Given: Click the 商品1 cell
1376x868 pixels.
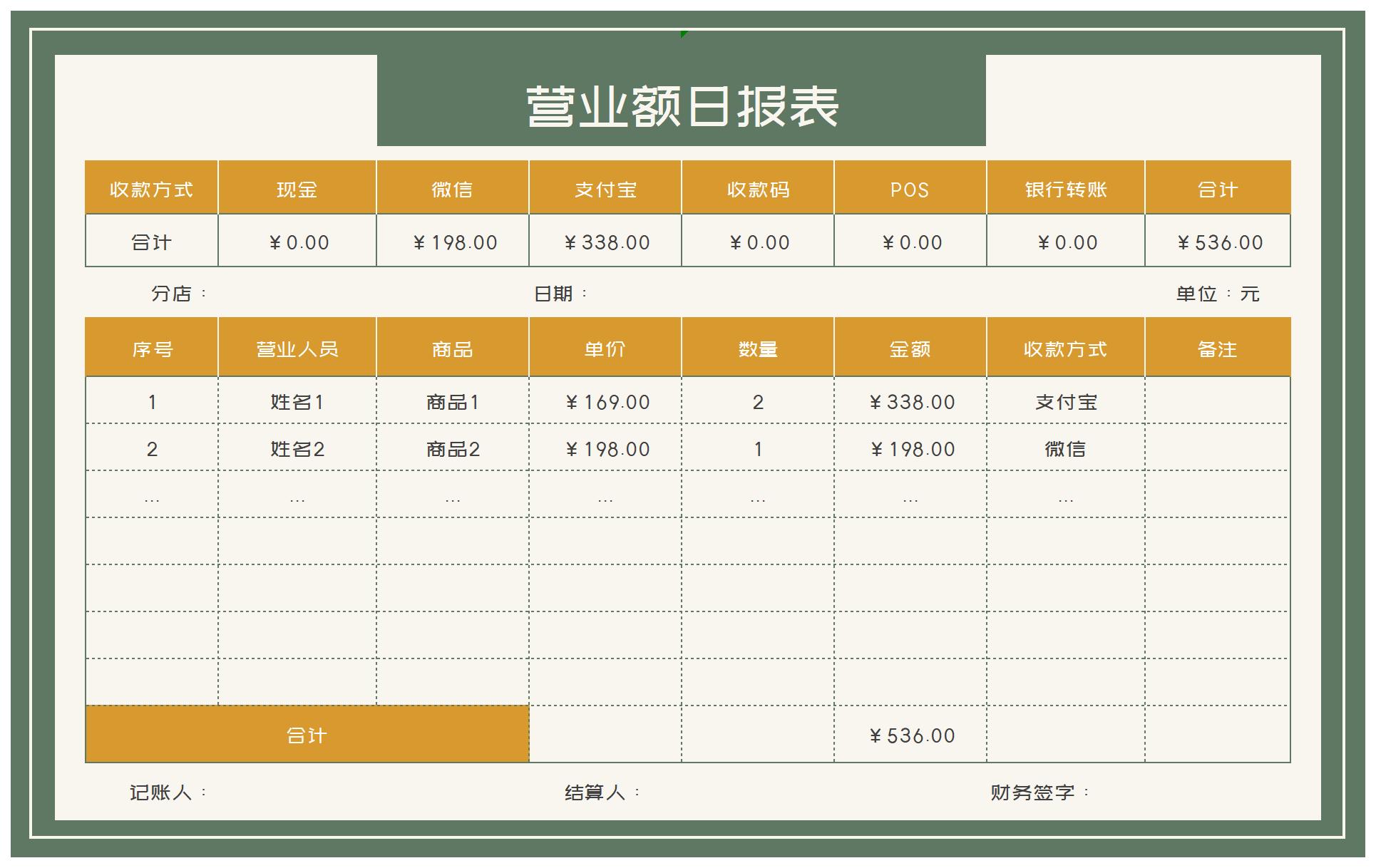Looking at the screenshot, I should (453, 401).
